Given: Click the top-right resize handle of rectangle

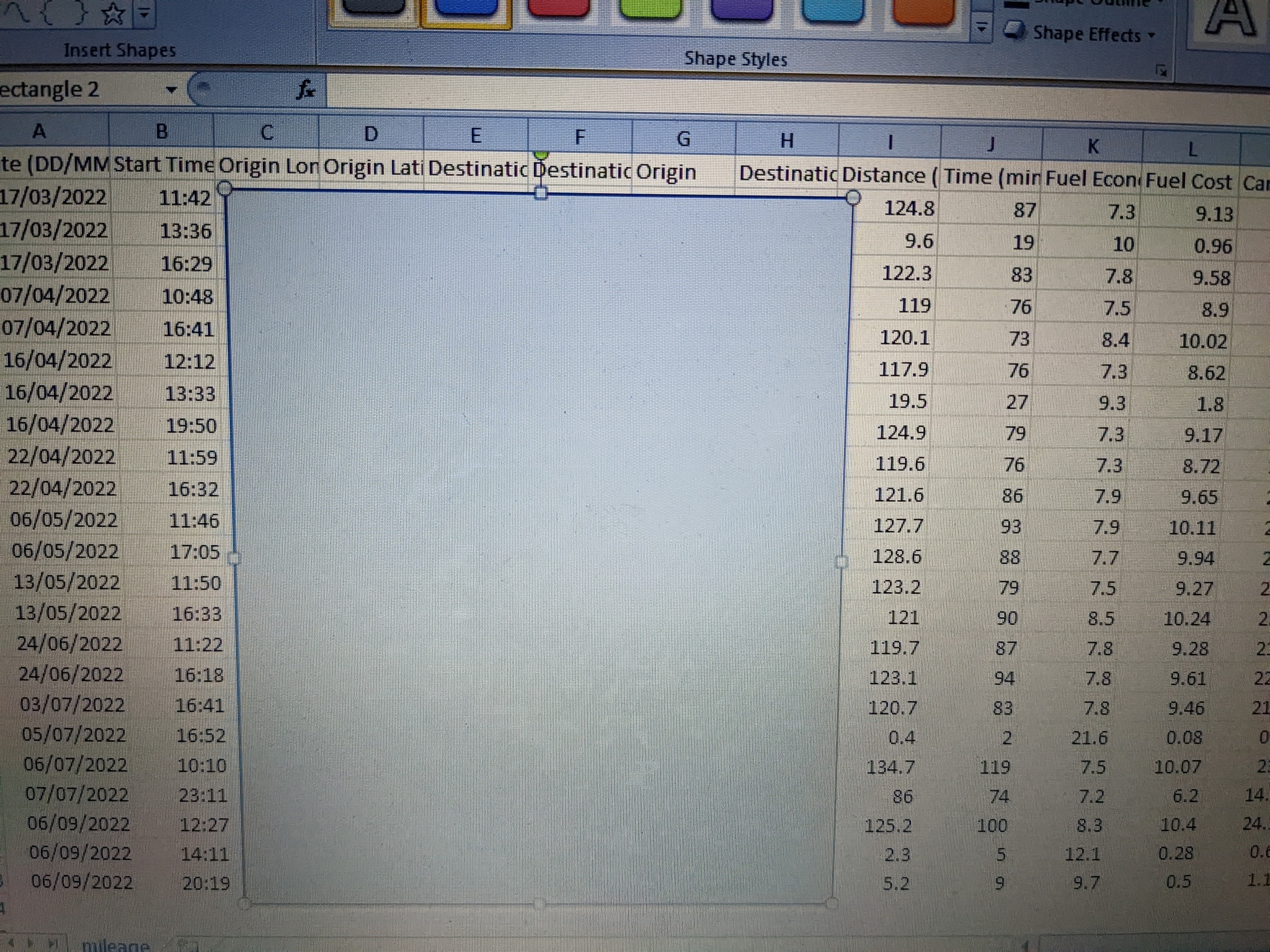Looking at the screenshot, I should (x=853, y=197).
